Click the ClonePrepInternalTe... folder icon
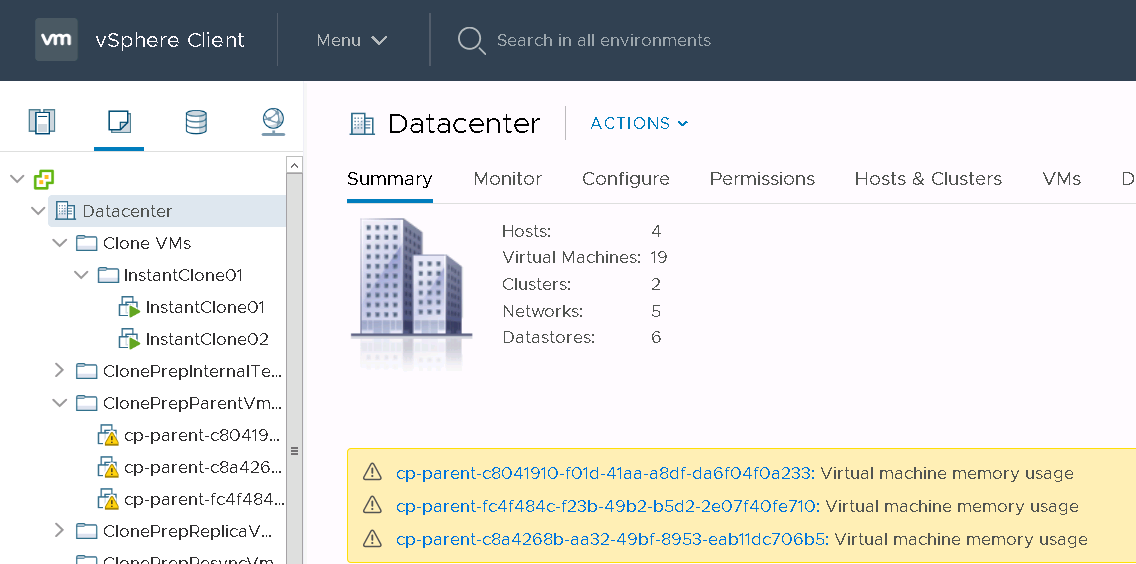The image size is (1136, 564). 86,371
